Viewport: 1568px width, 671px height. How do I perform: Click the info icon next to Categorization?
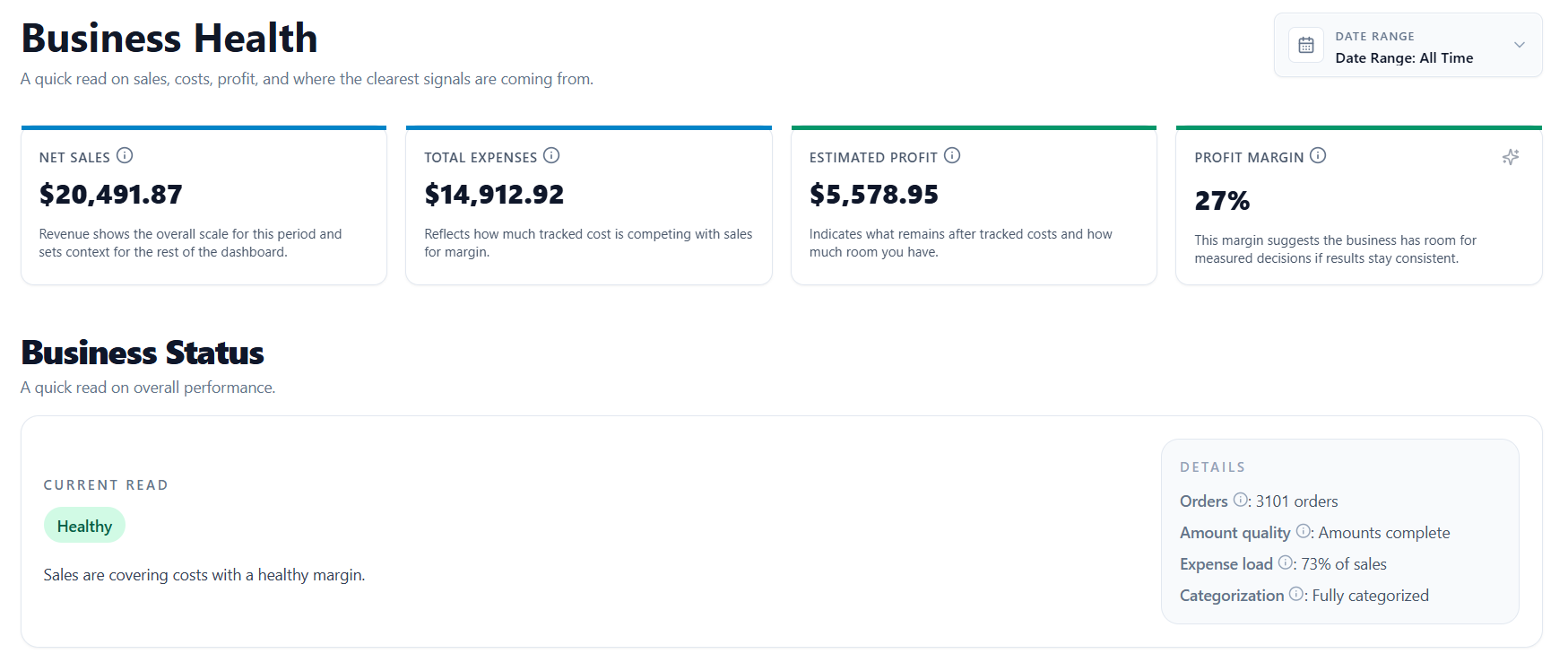(x=1296, y=594)
